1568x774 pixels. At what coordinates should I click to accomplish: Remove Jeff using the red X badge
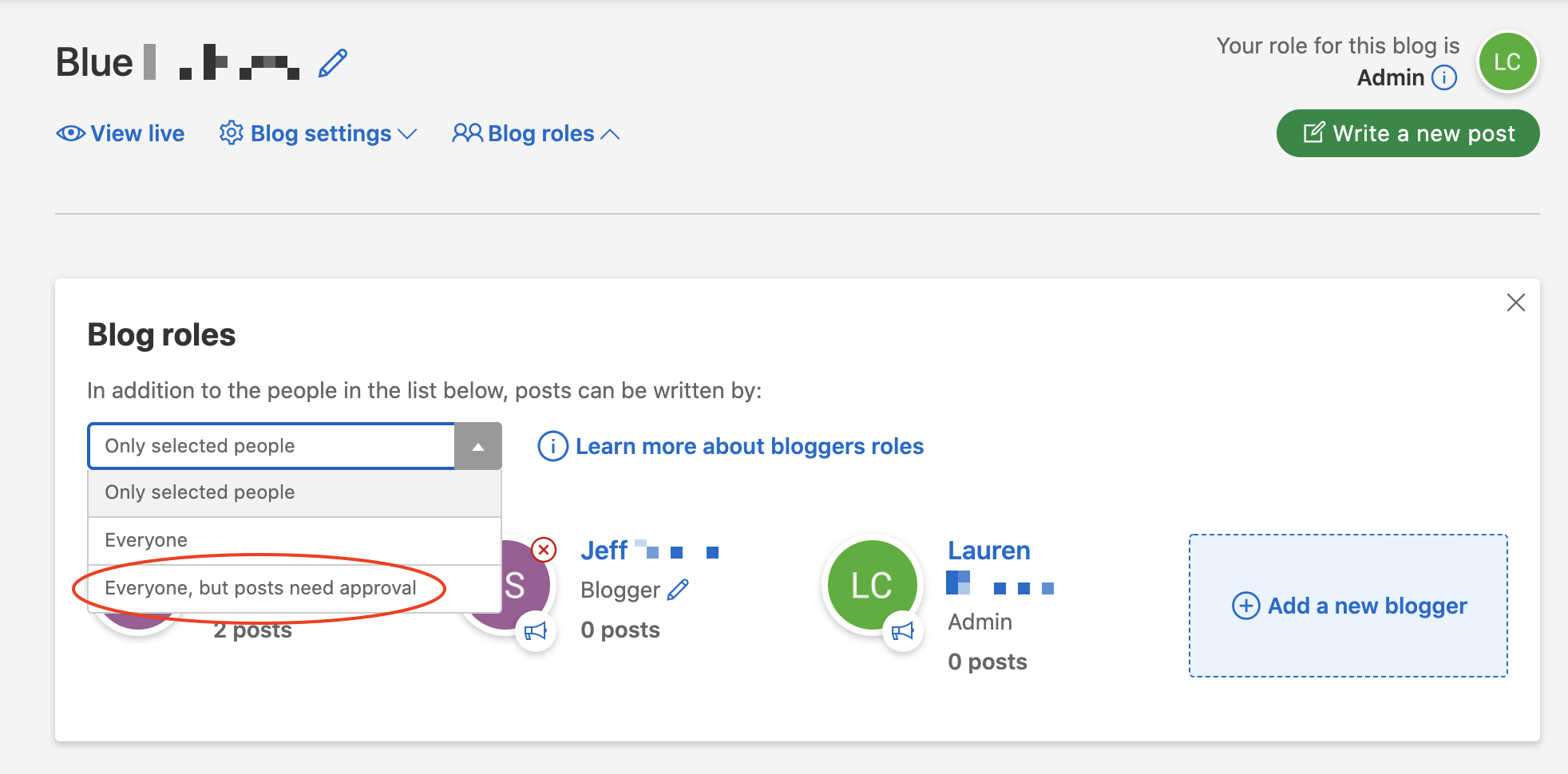pyautogui.click(x=543, y=549)
